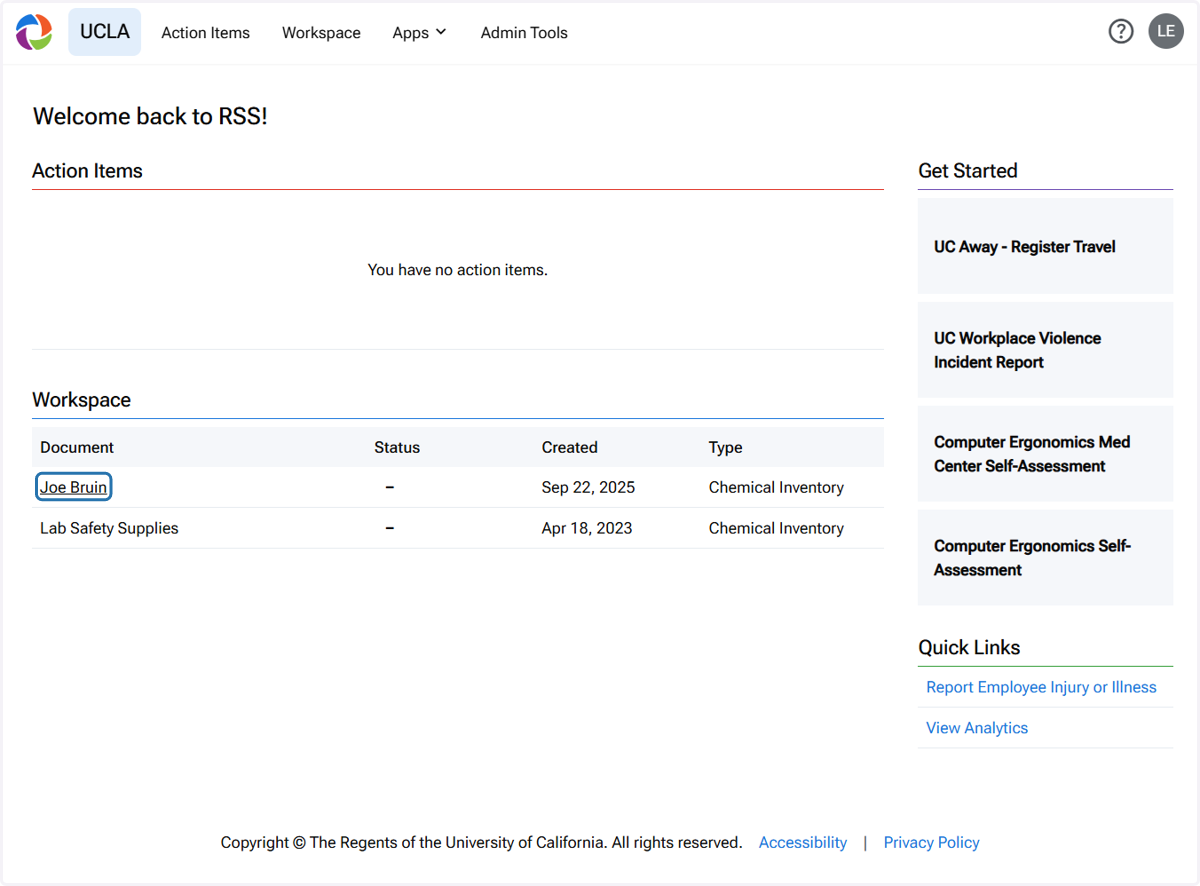Open the Joe Bruin document link

tap(73, 487)
